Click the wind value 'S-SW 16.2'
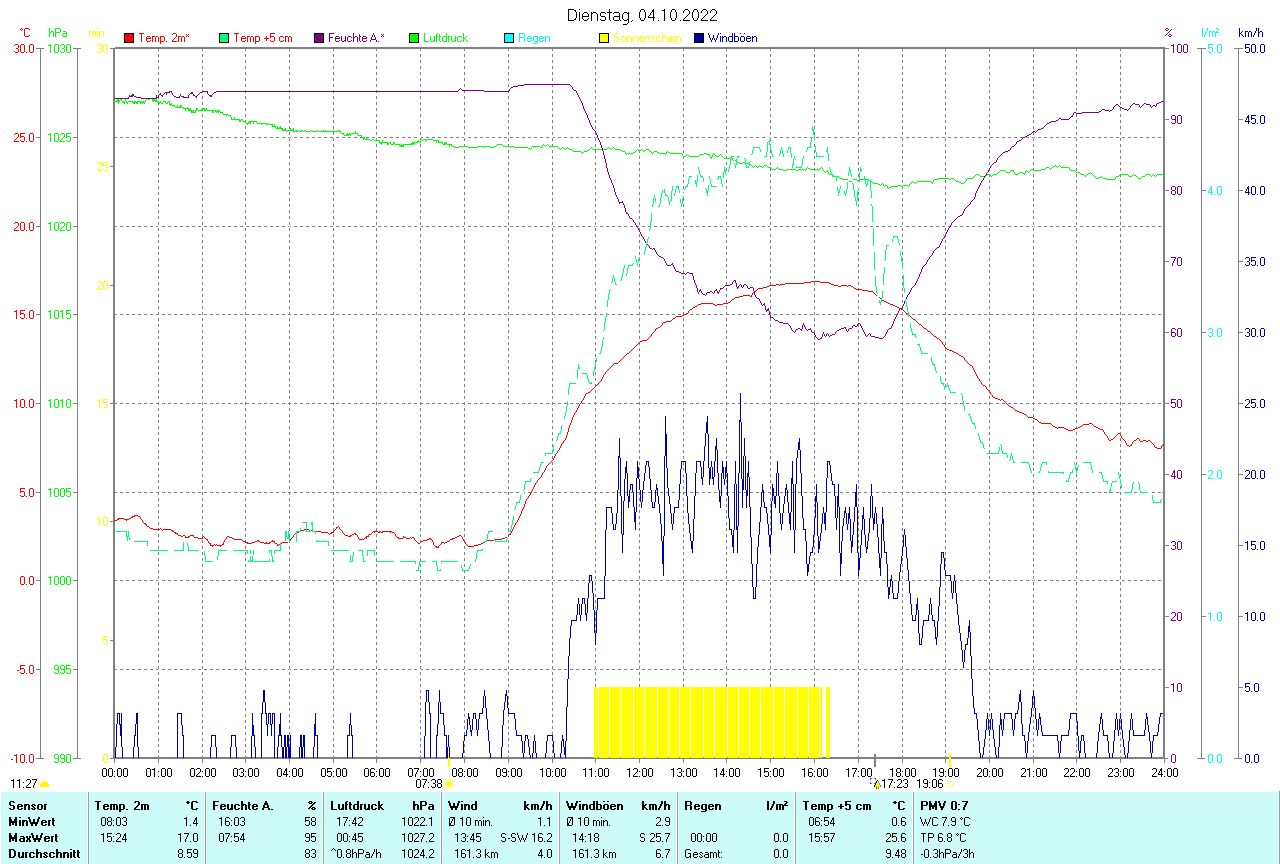Screen dimensions: 1280x864 tap(526, 837)
